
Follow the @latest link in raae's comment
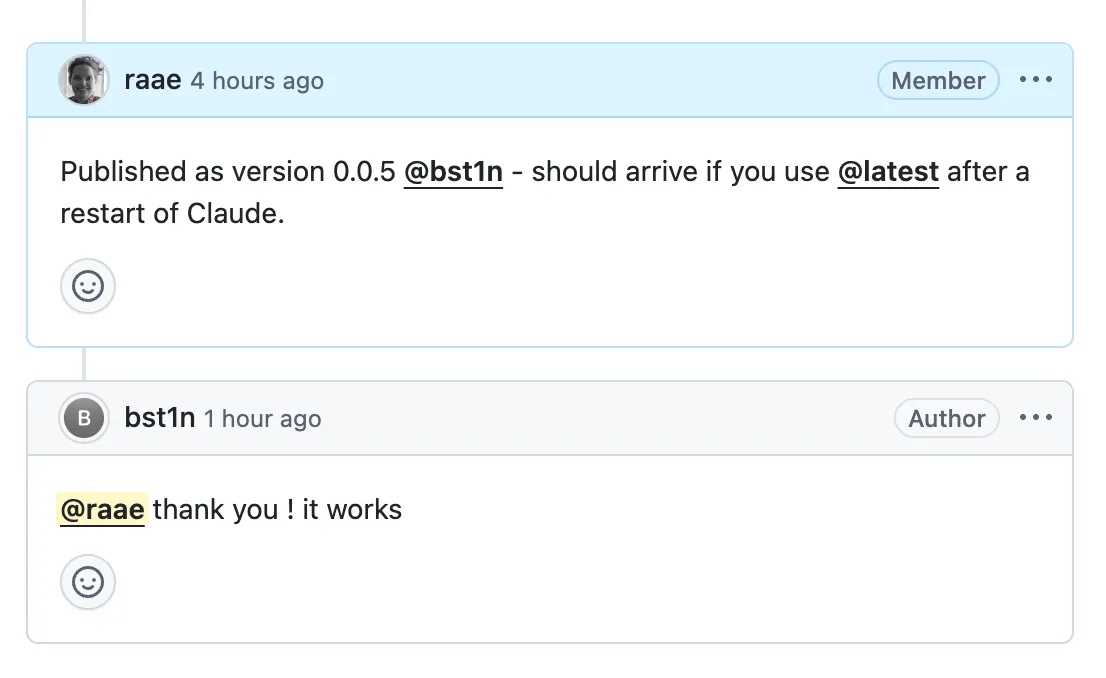click(888, 171)
